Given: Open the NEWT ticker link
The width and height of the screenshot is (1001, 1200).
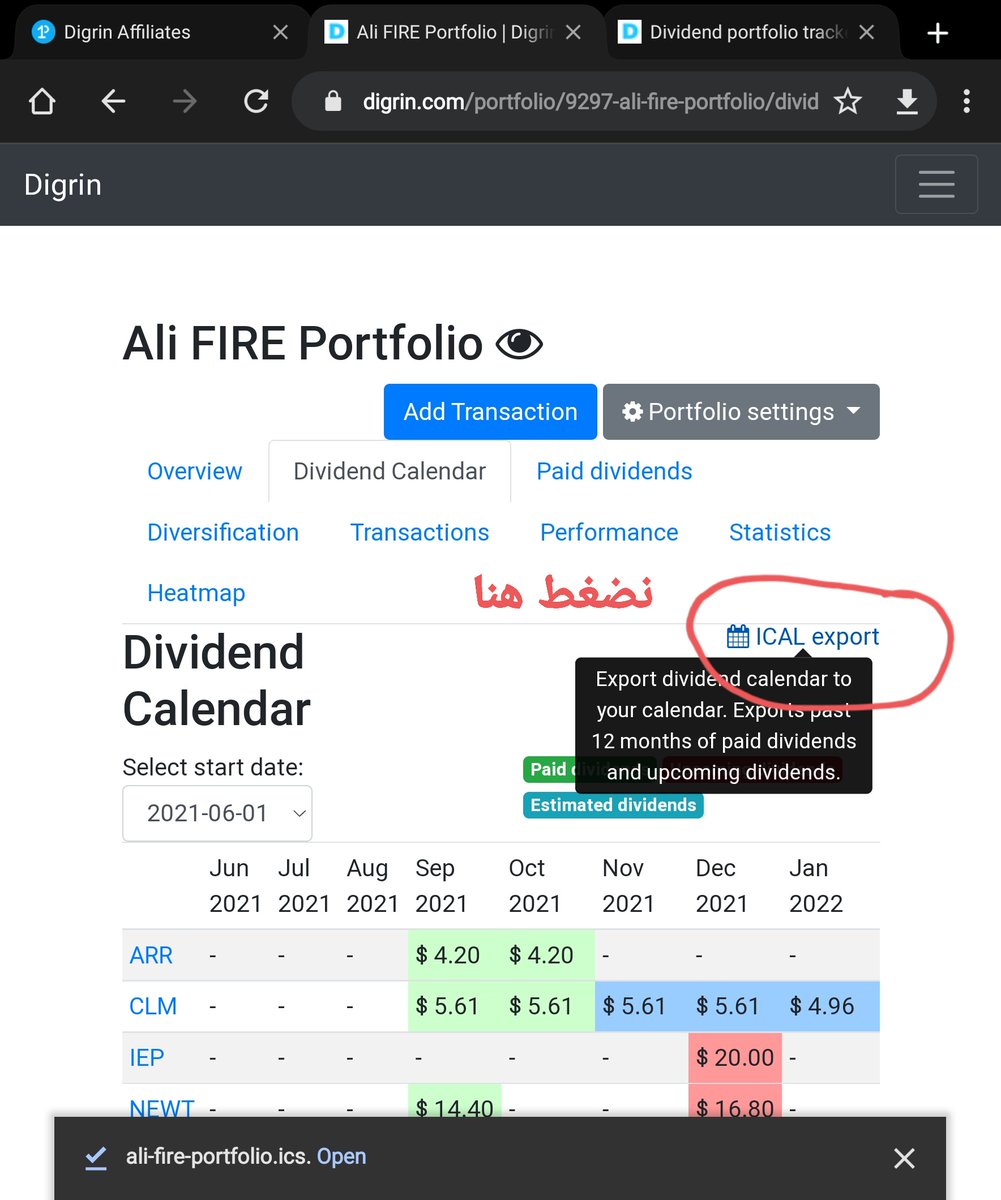Looking at the screenshot, I should (162, 1107).
